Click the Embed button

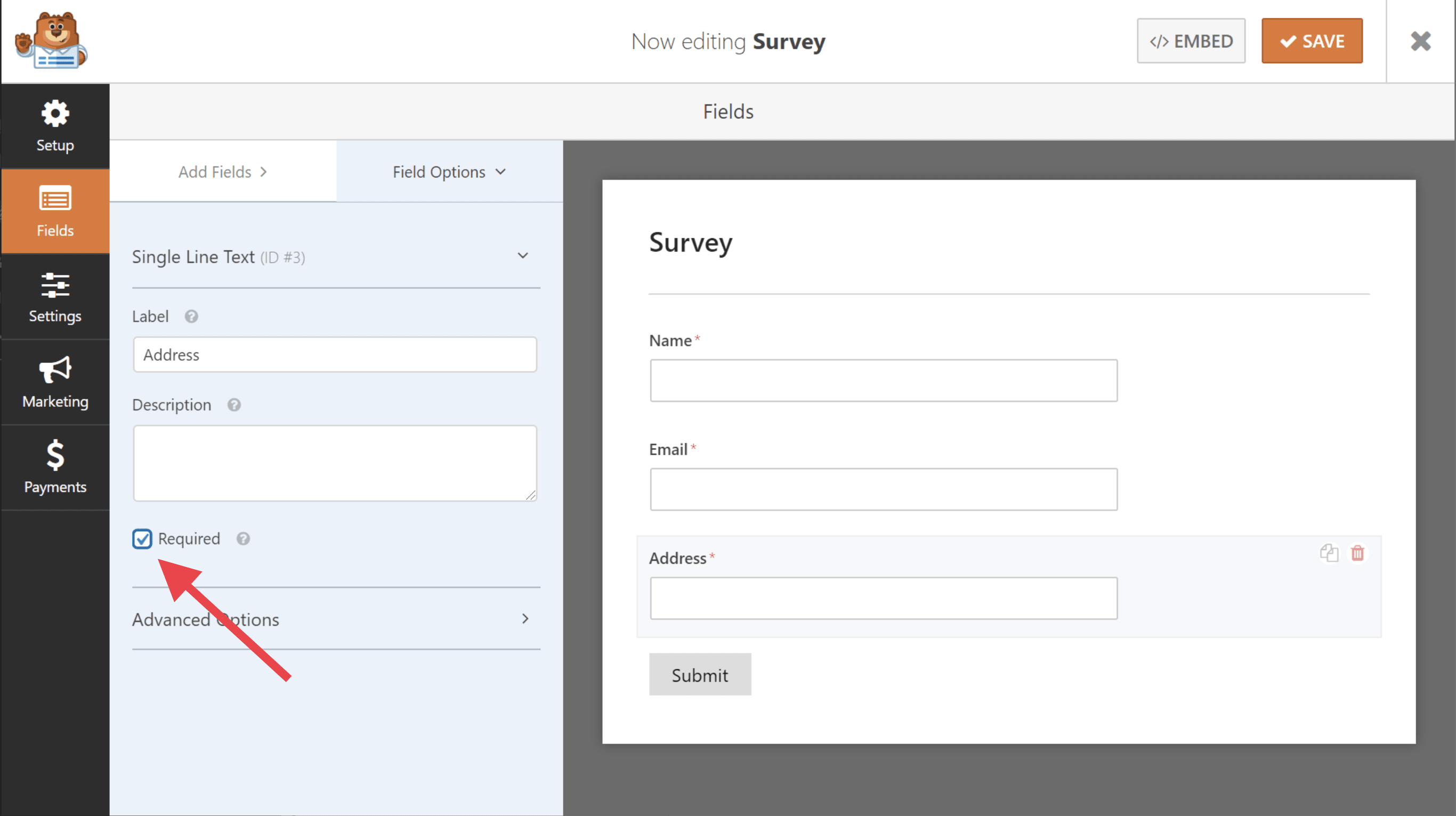(1191, 41)
